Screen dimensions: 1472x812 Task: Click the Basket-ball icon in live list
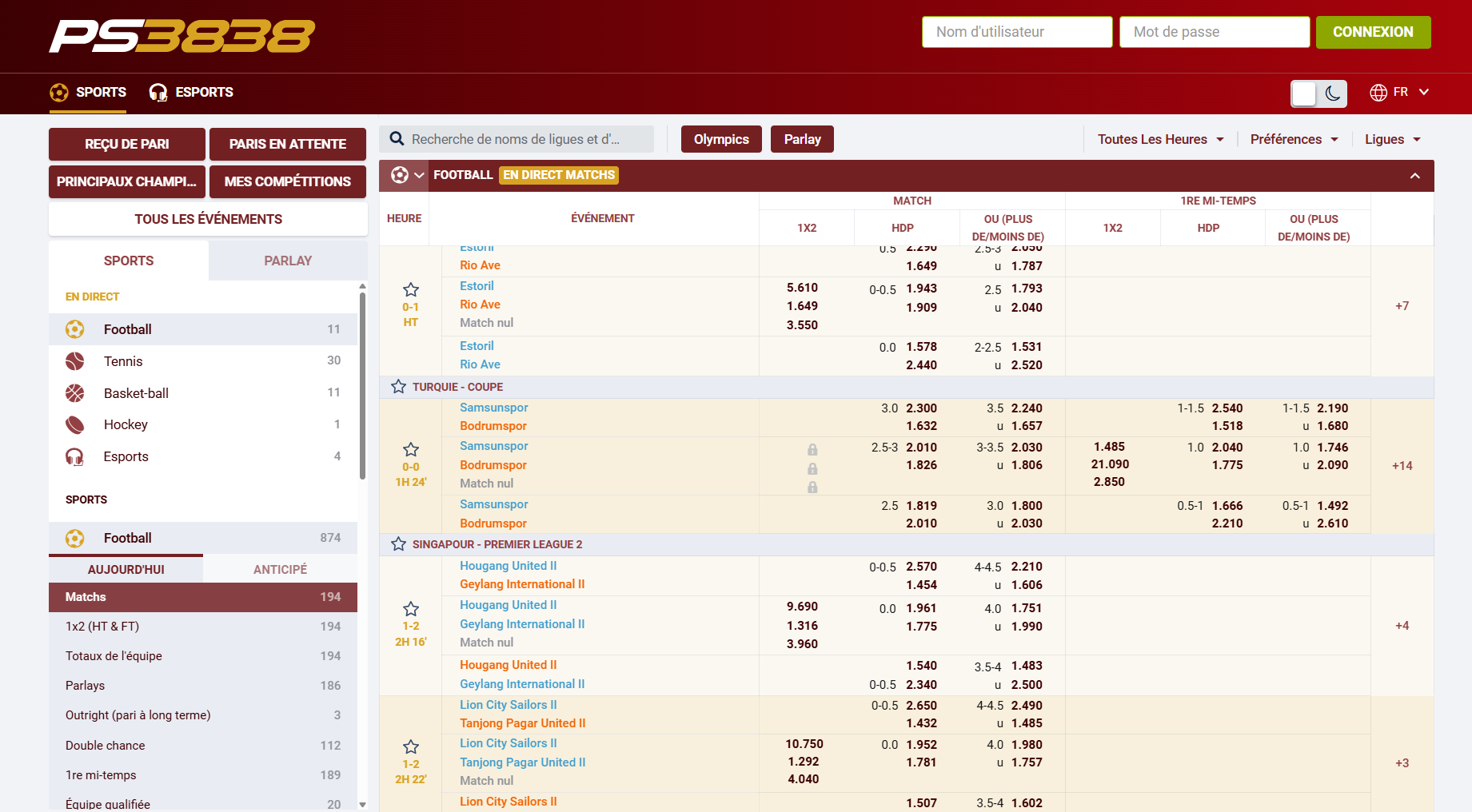(75, 393)
